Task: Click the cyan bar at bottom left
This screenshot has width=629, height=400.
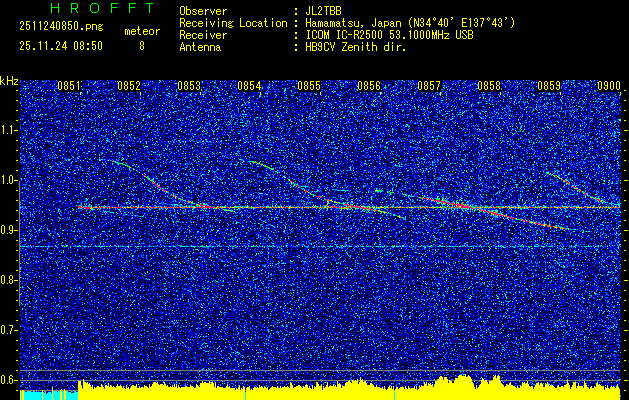Action: (48, 395)
